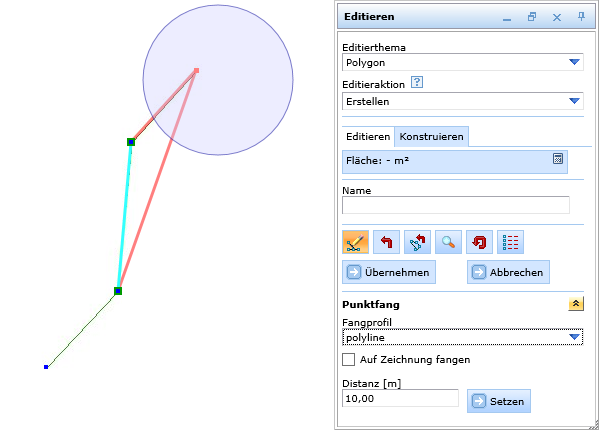Screen dimensions: 599x430
Task: Undo last vertex with red arrow
Action: [x=386, y=242]
